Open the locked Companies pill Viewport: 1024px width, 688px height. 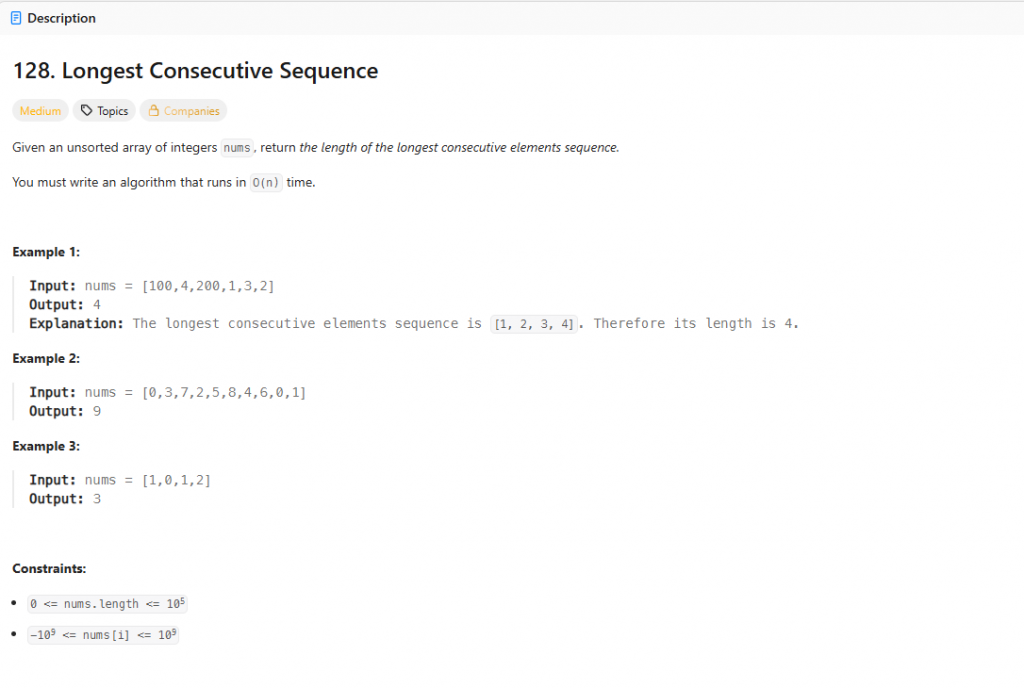[184, 111]
